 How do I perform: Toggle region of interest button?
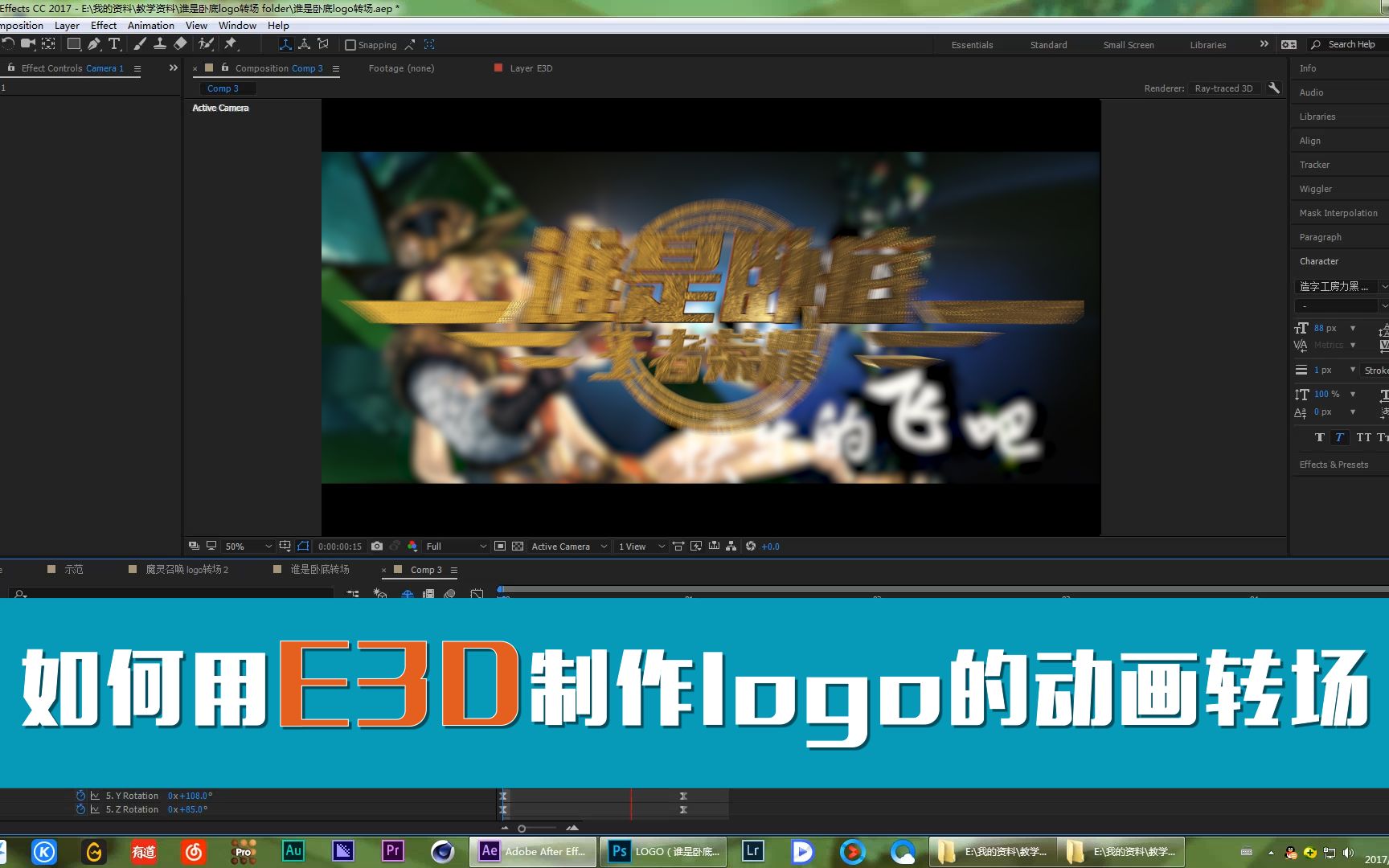click(500, 546)
